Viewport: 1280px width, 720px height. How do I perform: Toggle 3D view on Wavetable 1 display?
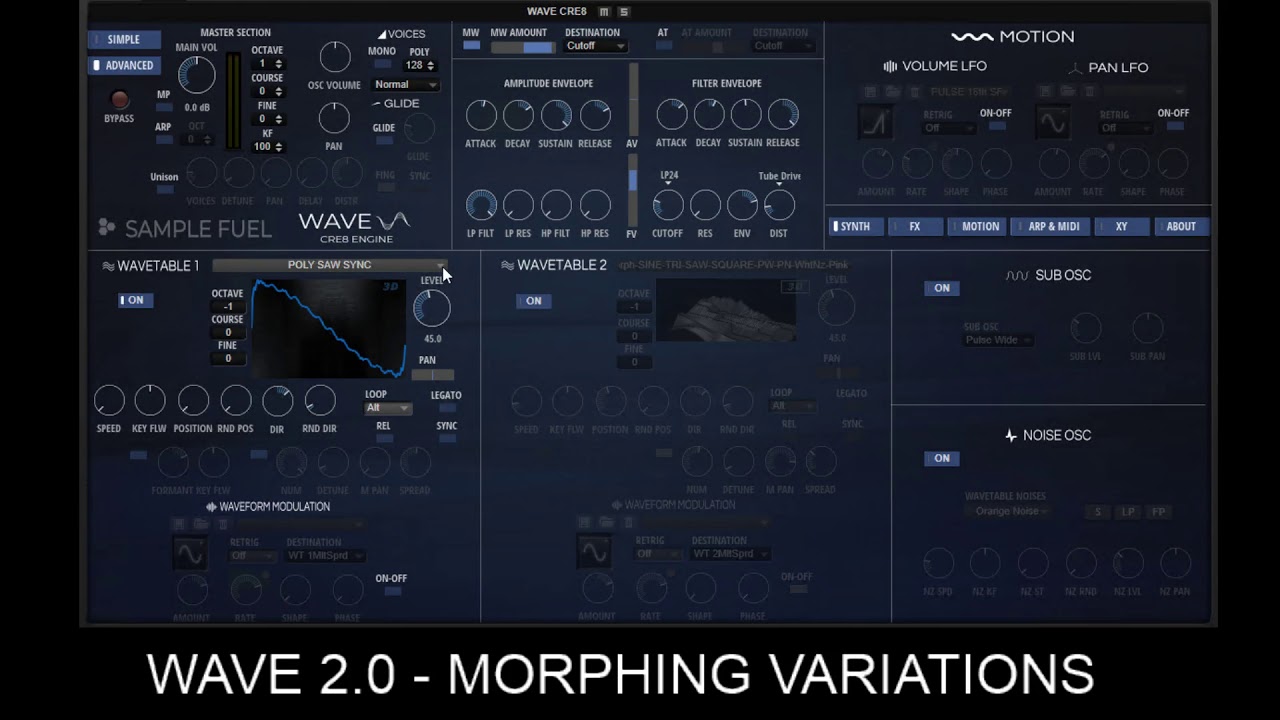click(x=390, y=286)
